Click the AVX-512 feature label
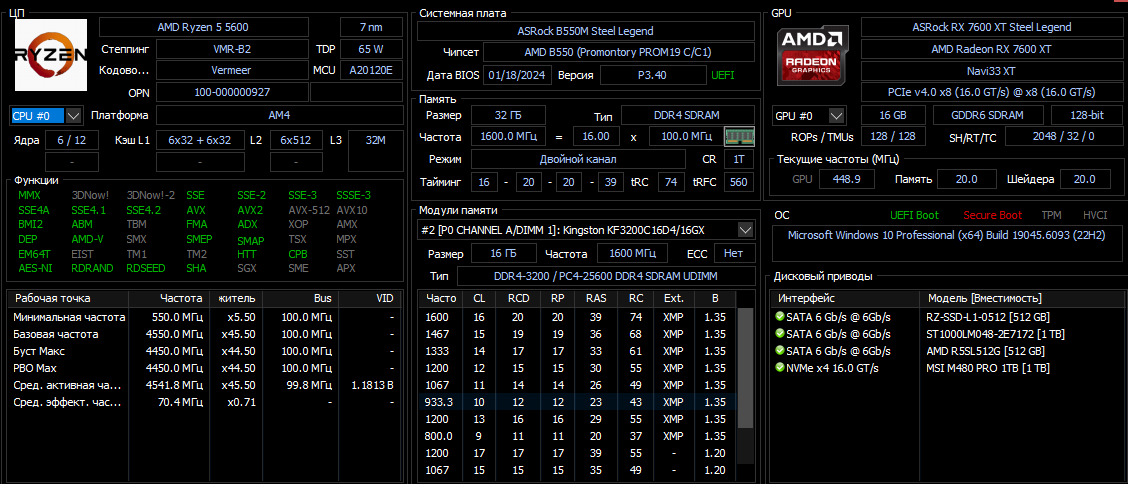 [x=309, y=211]
